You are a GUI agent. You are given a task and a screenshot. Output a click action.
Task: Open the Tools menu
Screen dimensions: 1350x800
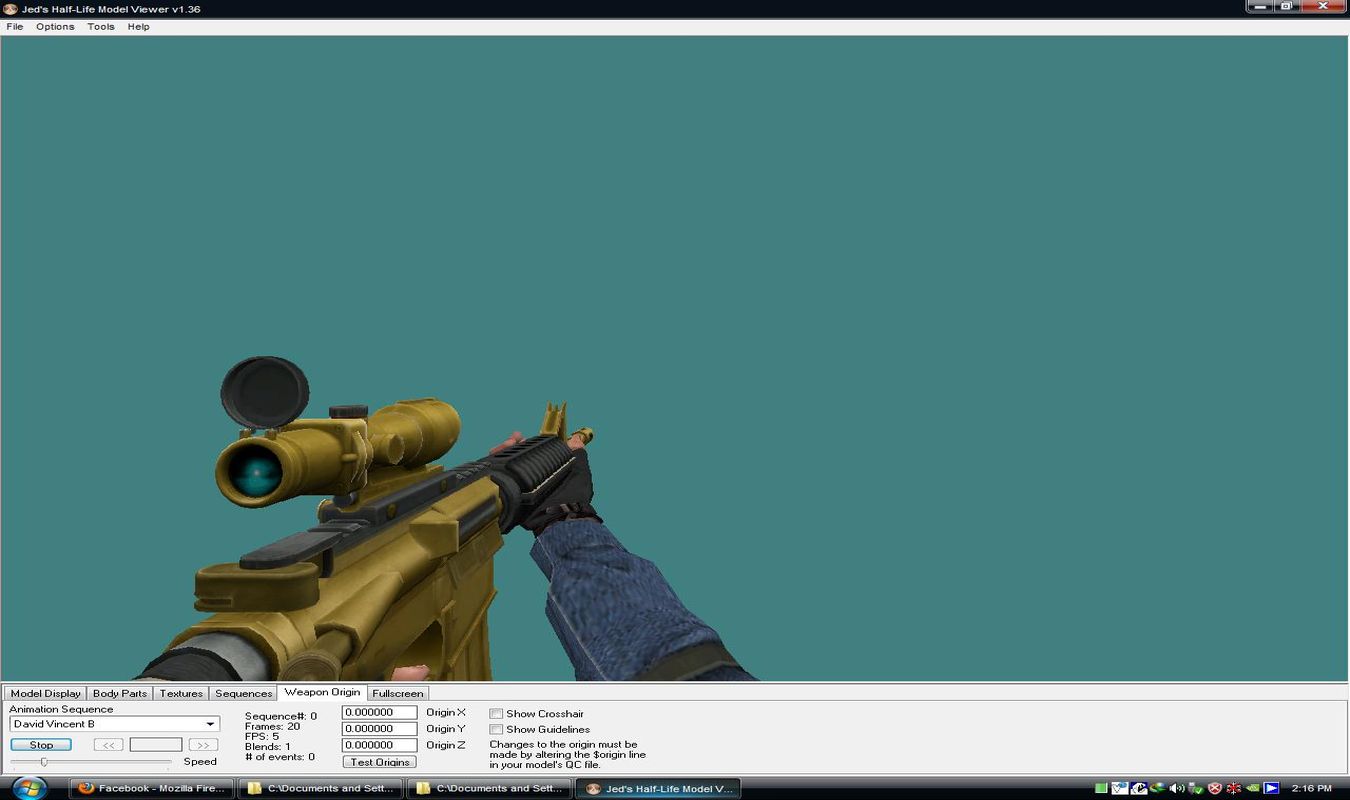click(x=101, y=27)
